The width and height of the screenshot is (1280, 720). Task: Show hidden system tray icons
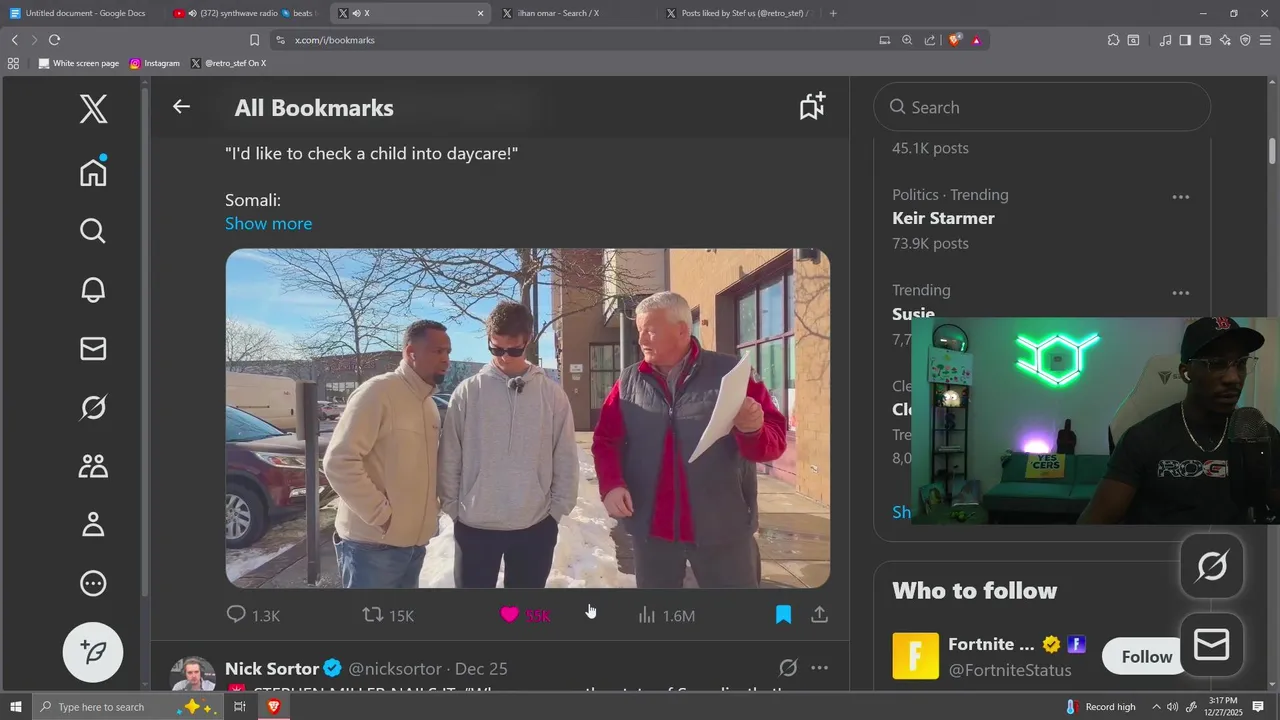click(x=1156, y=707)
